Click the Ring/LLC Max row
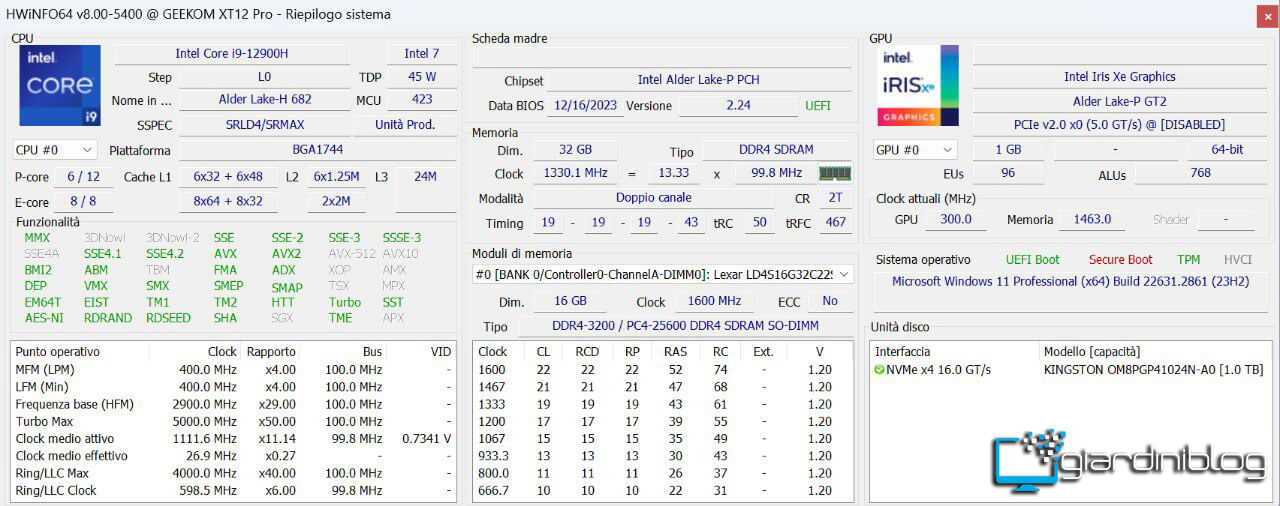The height and width of the screenshot is (506, 1280). click(233, 473)
